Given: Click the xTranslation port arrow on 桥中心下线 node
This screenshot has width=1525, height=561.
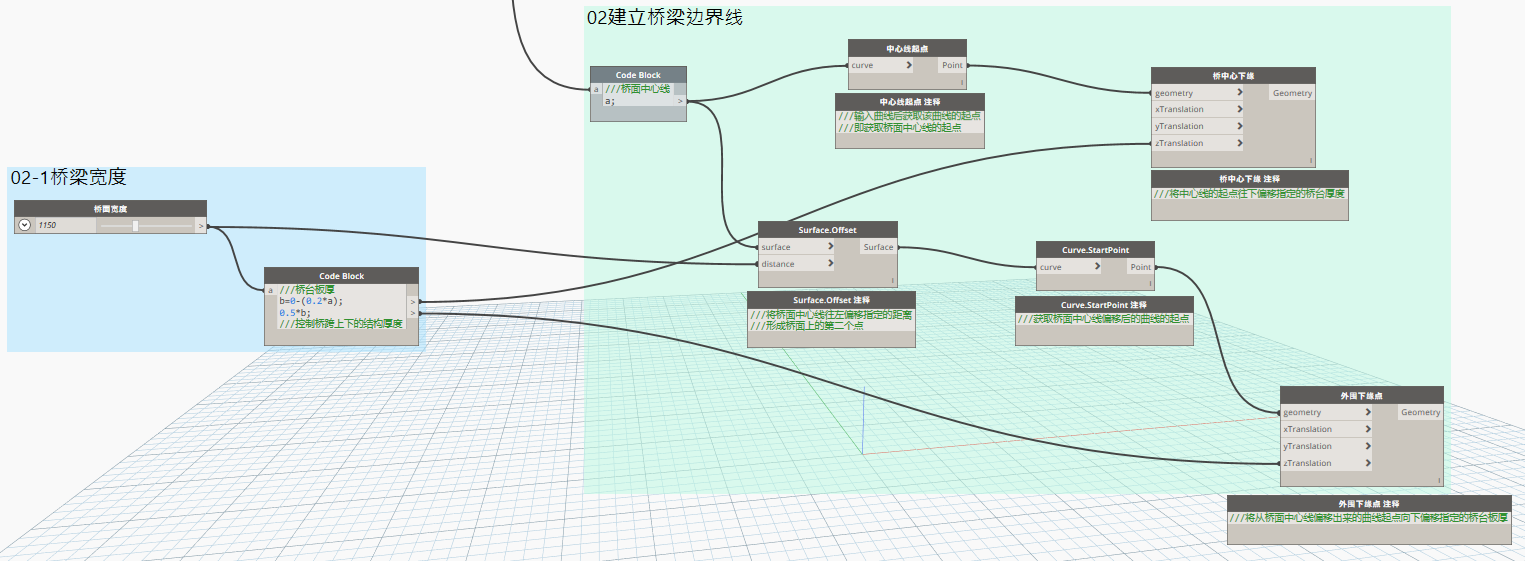Looking at the screenshot, I should click(x=1239, y=110).
